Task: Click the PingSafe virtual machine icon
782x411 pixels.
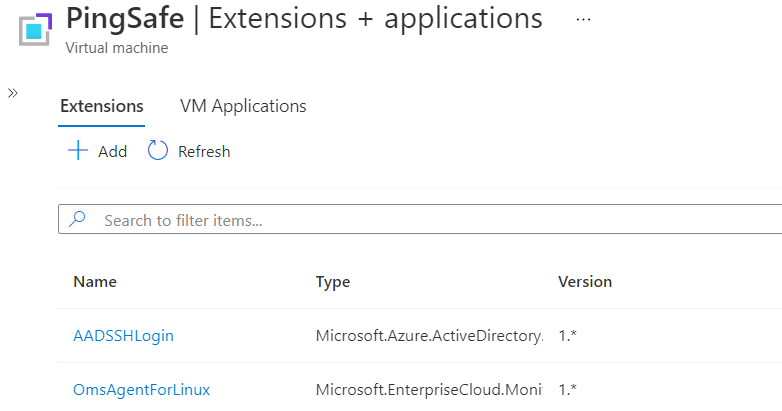Action: 35,29
